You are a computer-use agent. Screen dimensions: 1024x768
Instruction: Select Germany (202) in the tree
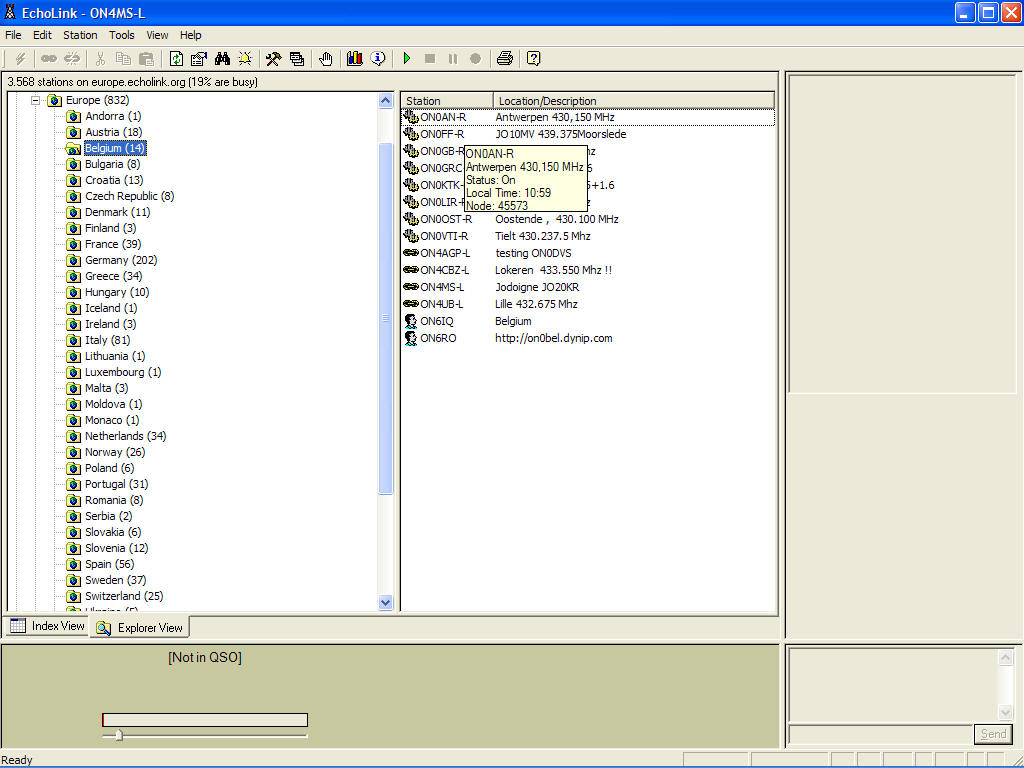pyautogui.click(x=121, y=260)
